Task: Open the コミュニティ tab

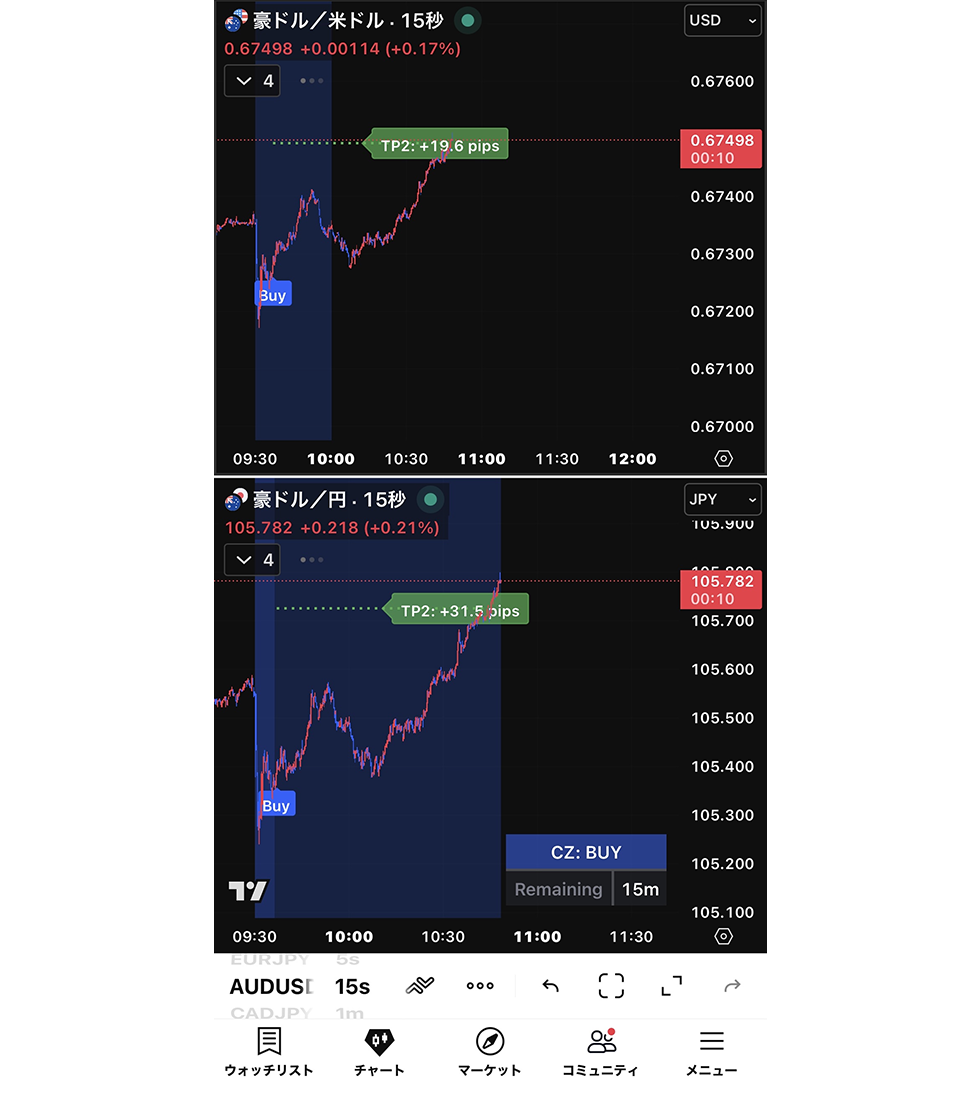Action: 600,1052
